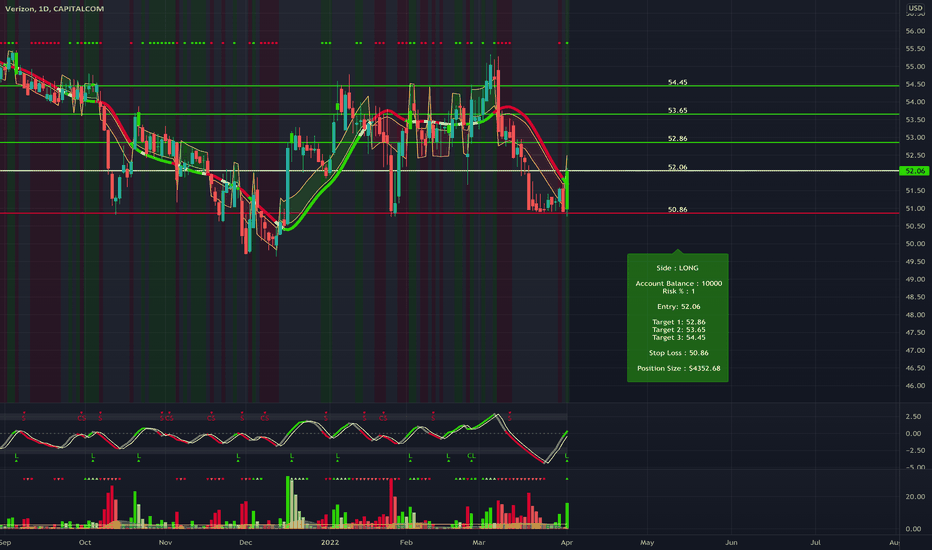The width and height of the screenshot is (932, 550).
Task: Click the 50.86 label beside red line
Action: tap(678, 209)
